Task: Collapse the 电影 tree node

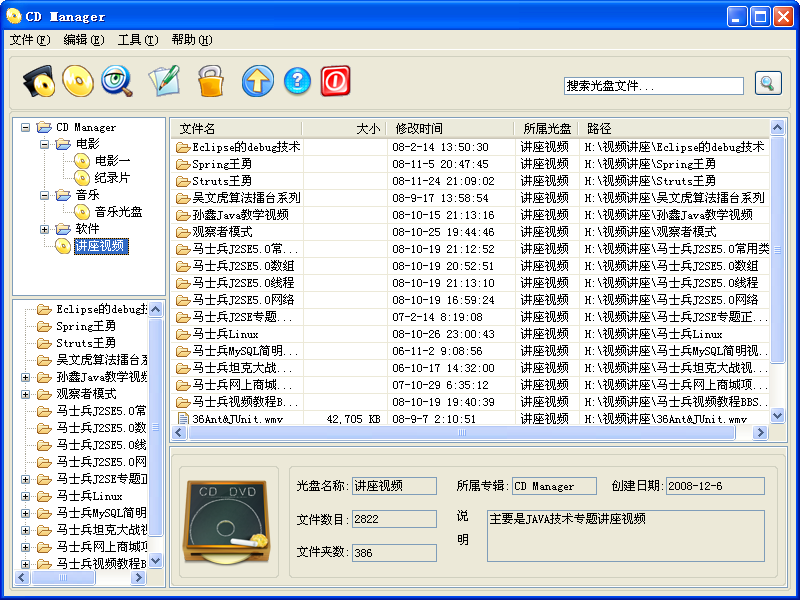Action: pyautogui.click(x=44, y=144)
